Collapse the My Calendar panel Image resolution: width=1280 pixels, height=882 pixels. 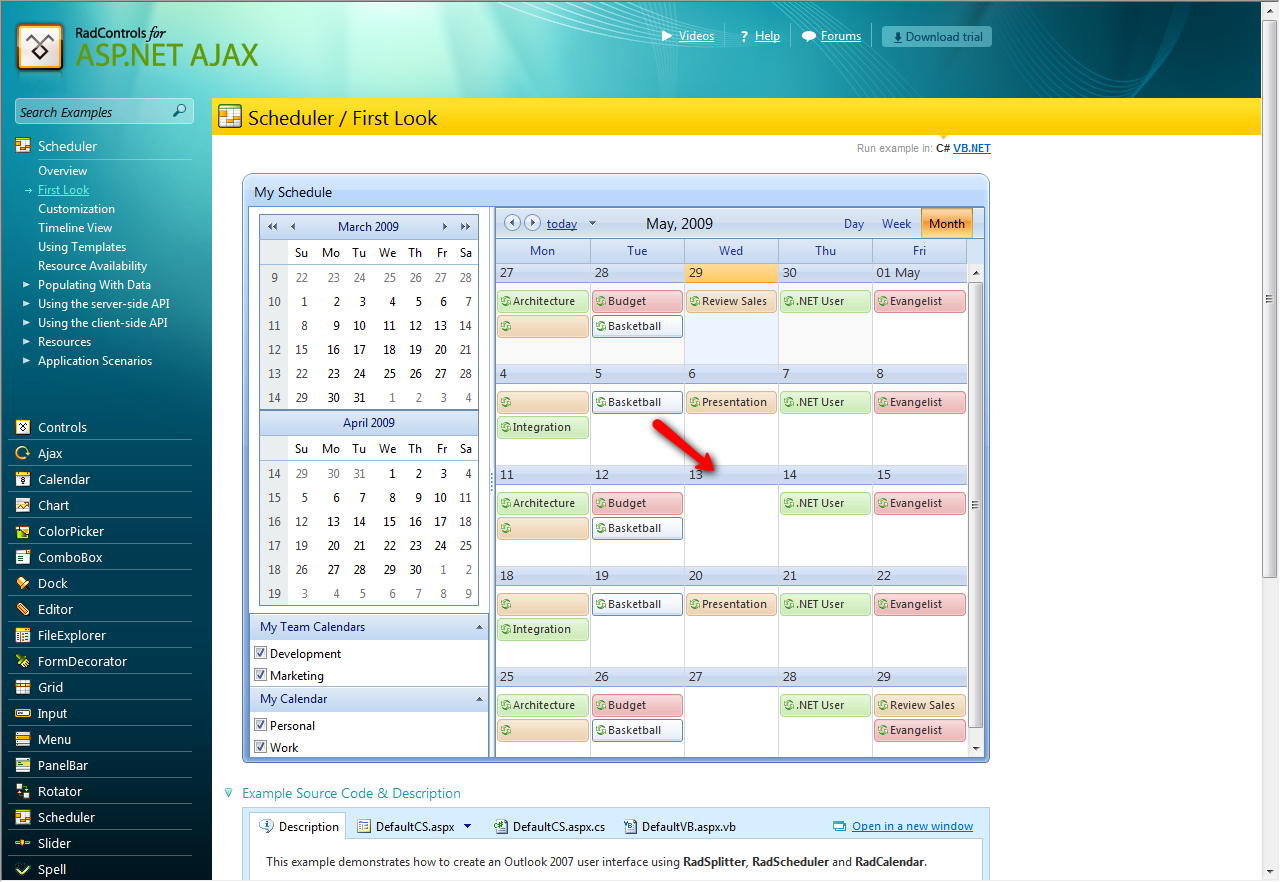[x=479, y=699]
